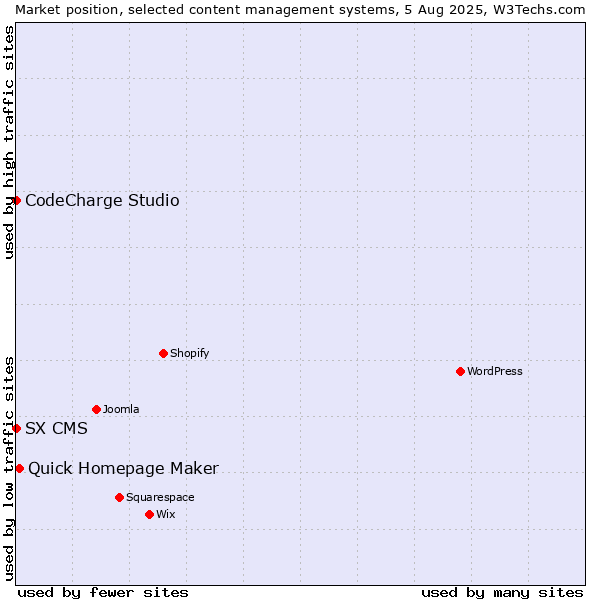Click the CodeCharge Studio red data point
This screenshot has height=600, width=600.
[x=16, y=201]
